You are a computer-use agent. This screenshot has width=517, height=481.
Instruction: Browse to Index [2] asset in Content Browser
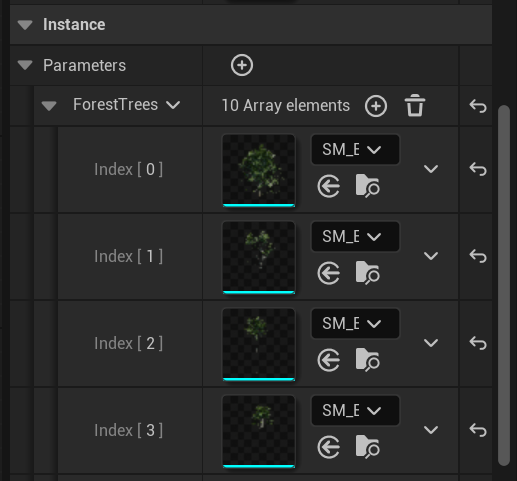367,360
